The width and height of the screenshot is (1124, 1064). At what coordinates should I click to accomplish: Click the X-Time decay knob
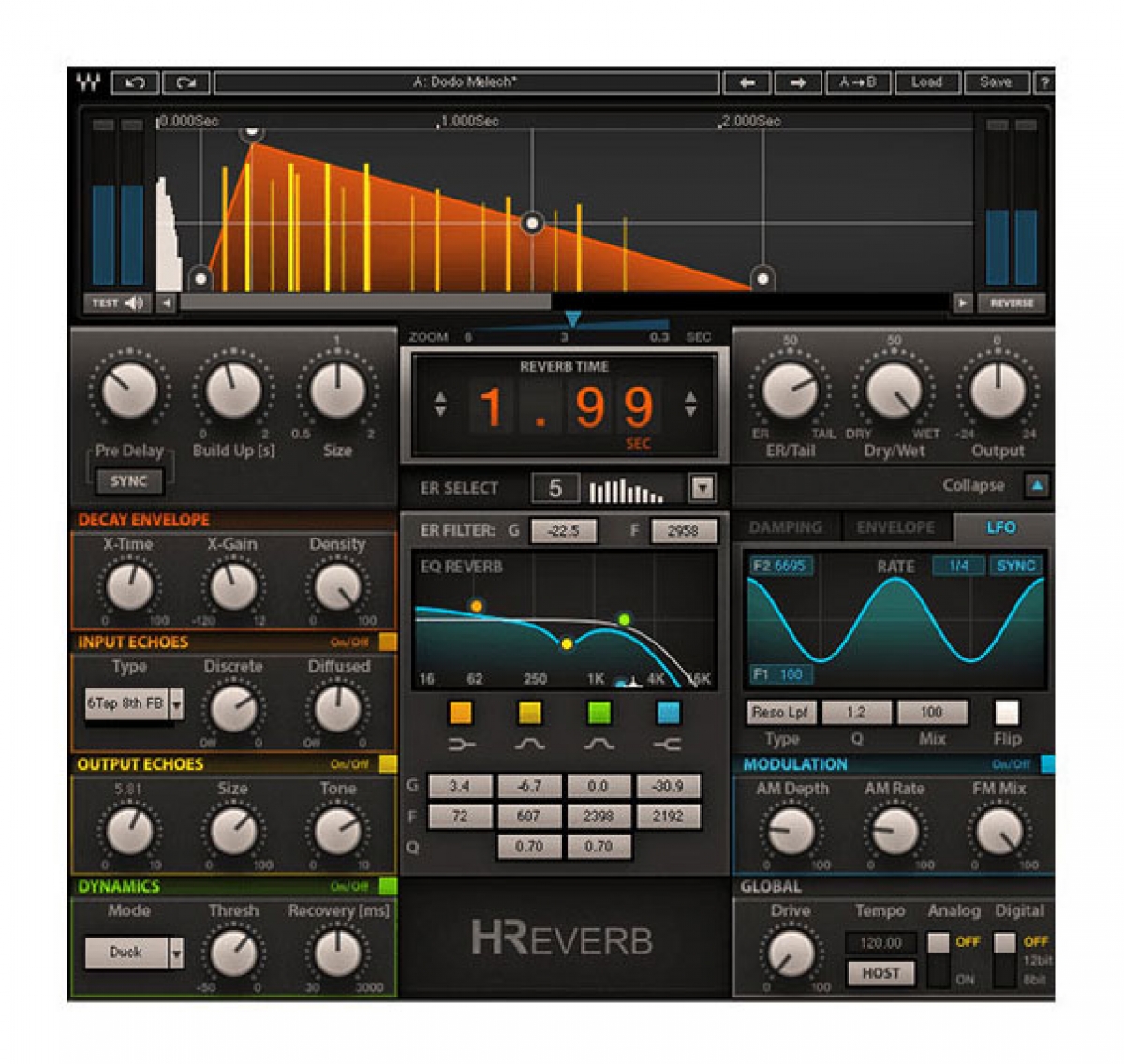tap(129, 587)
